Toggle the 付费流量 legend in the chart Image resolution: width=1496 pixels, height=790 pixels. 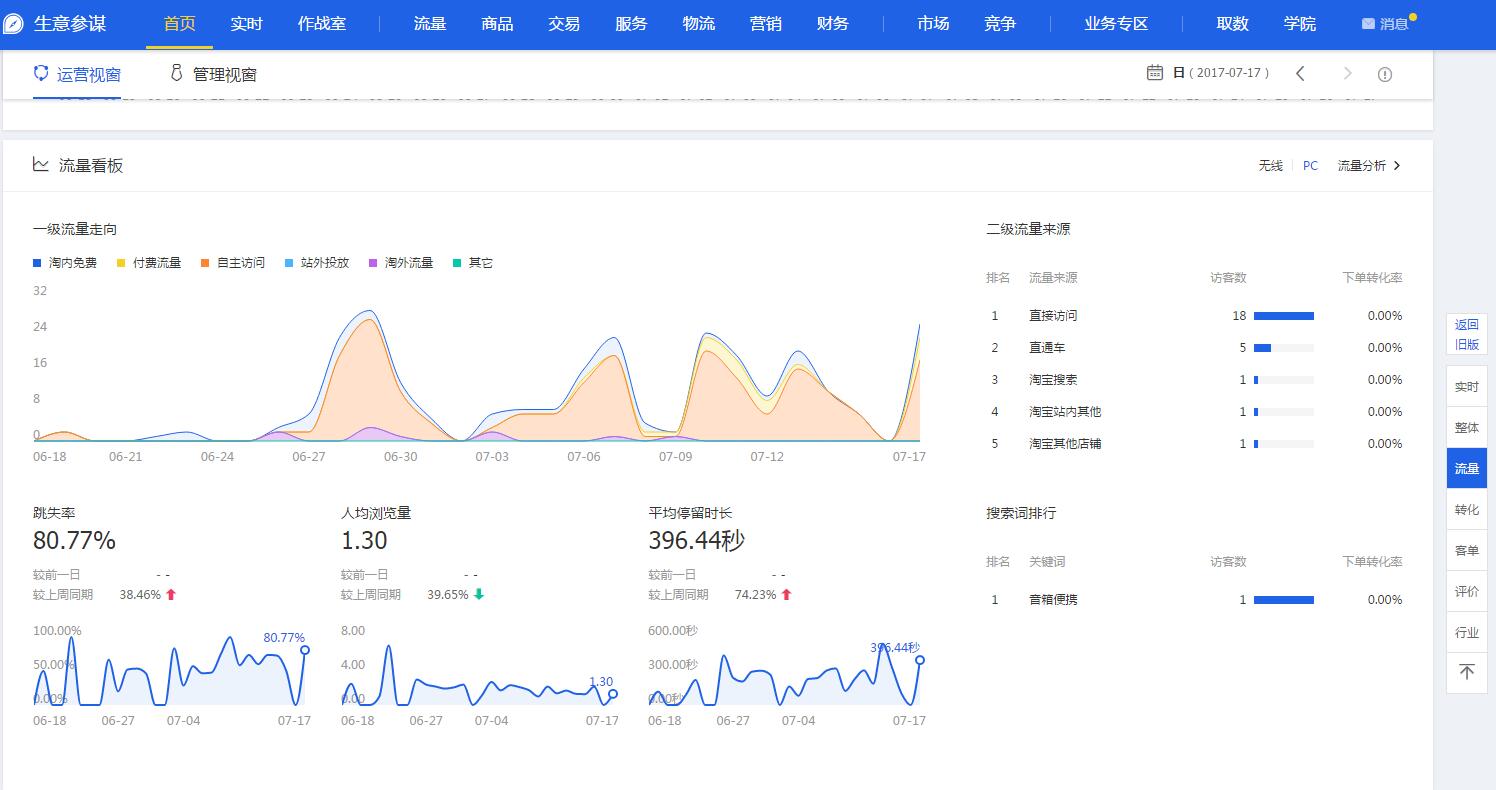[x=148, y=262]
